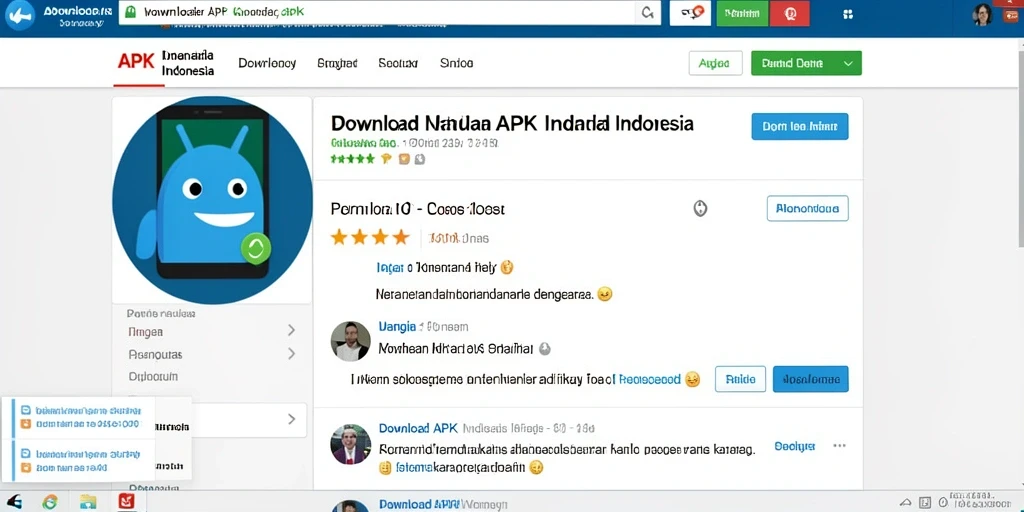Click the outlined Rnide button
The width and height of the screenshot is (1024, 512).
pyautogui.click(x=741, y=379)
